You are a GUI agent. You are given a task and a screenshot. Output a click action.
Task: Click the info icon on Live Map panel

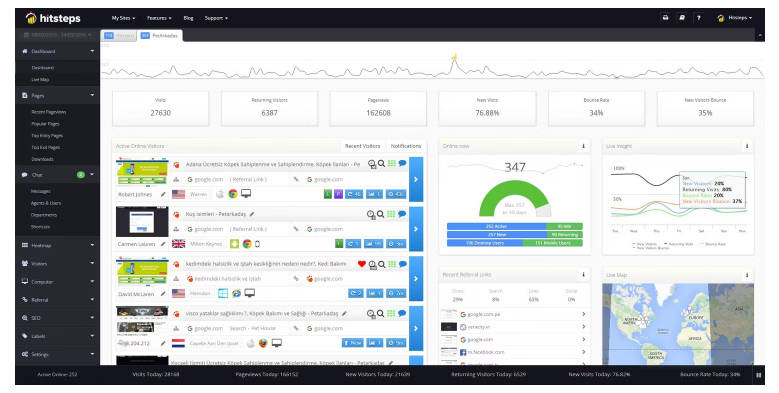747,275
